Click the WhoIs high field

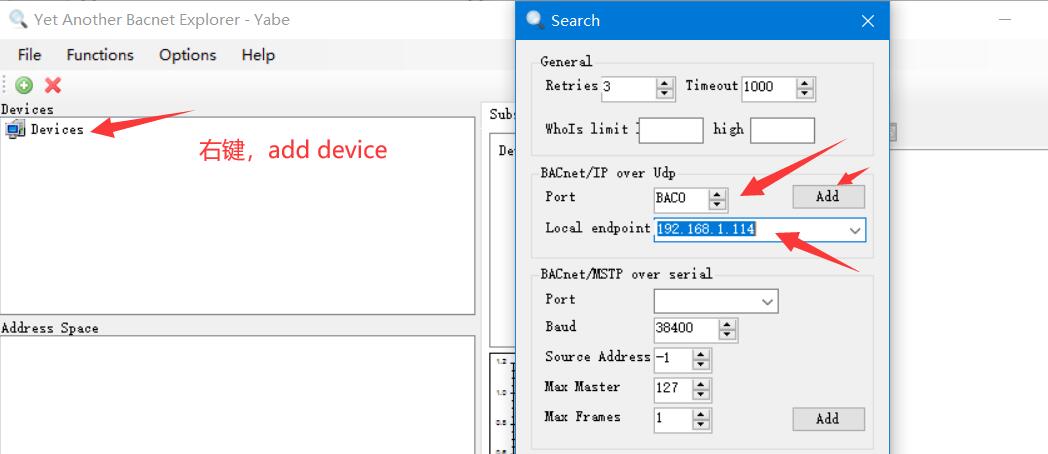[782, 130]
